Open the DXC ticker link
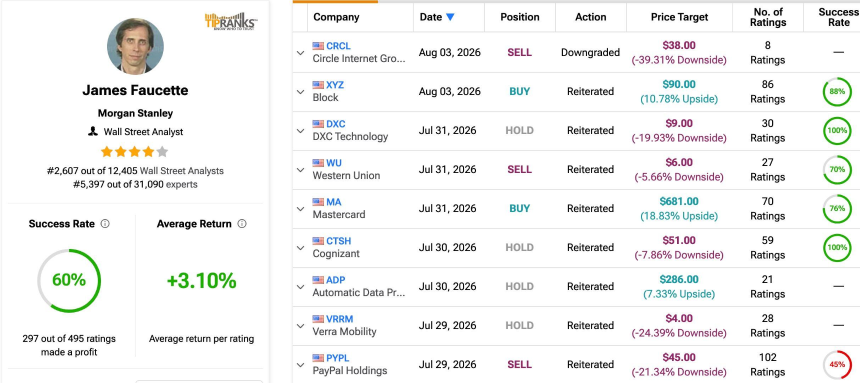The image size is (860, 383). click(336, 124)
